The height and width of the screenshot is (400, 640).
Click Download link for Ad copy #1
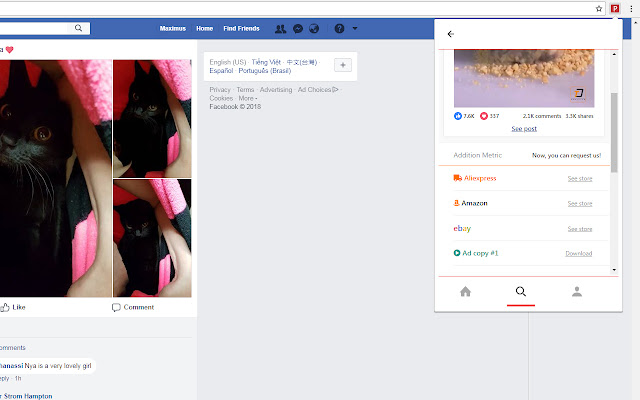click(578, 253)
